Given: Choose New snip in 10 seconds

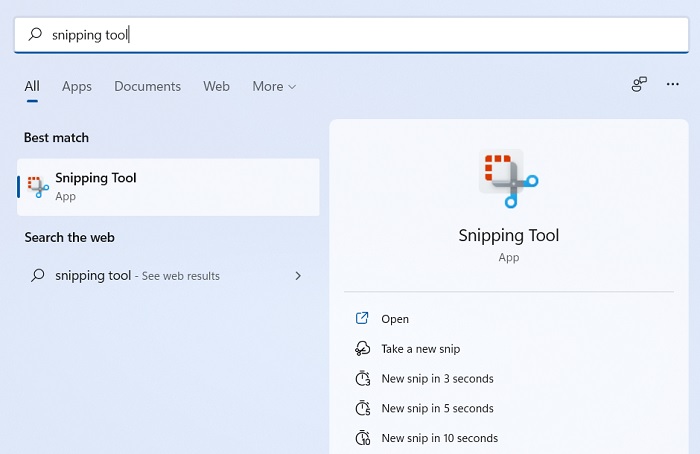Looking at the screenshot, I should (440, 438).
